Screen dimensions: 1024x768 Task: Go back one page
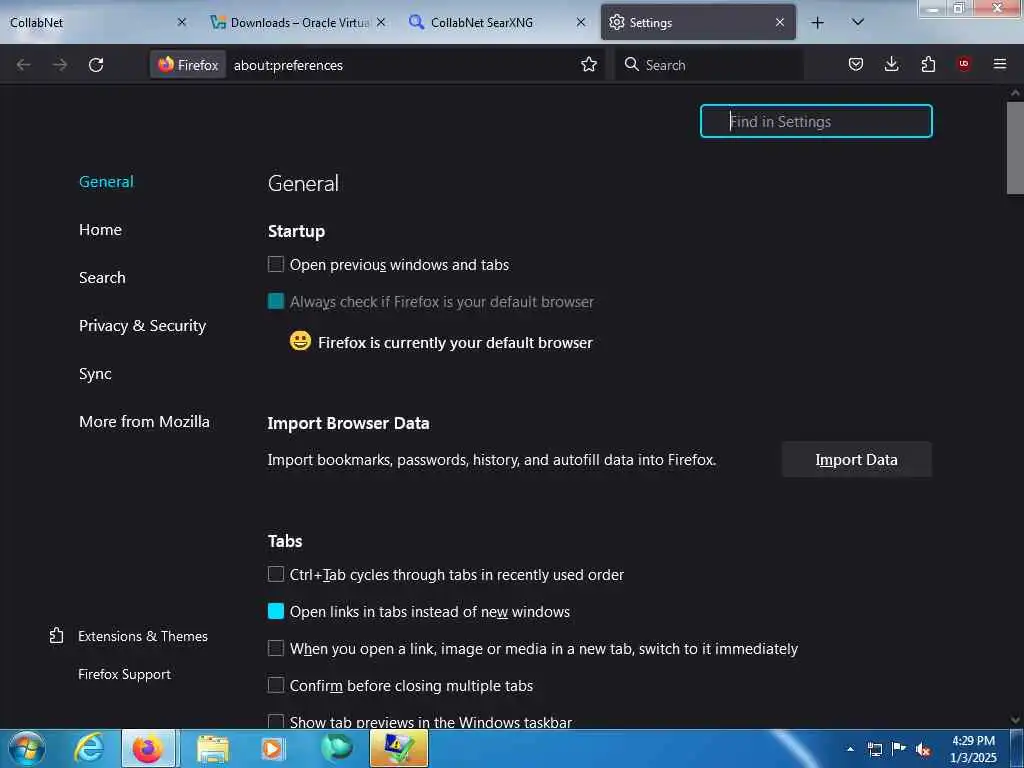click(24, 65)
